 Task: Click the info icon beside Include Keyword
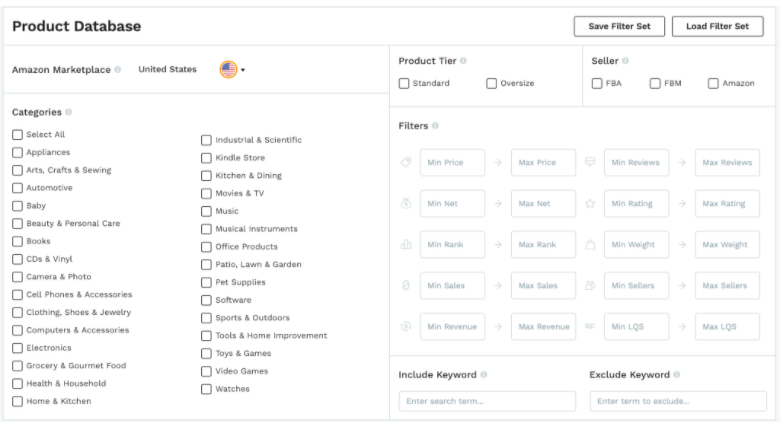[484, 374]
